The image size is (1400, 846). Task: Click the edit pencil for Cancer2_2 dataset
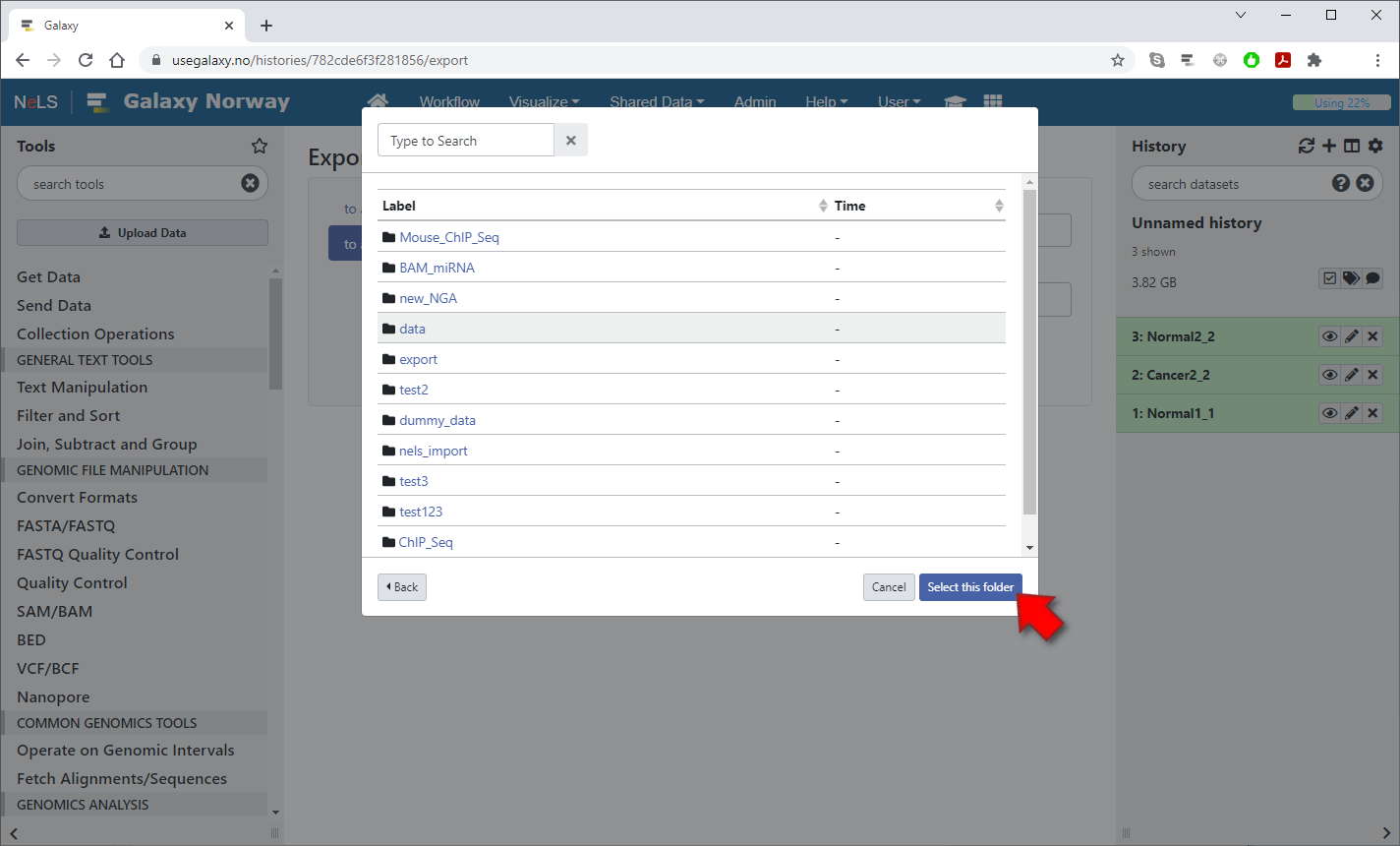point(1352,375)
